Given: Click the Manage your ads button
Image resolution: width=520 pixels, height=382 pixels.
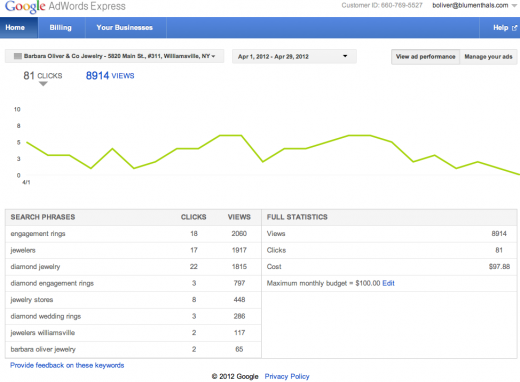Looking at the screenshot, I should (488, 57).
